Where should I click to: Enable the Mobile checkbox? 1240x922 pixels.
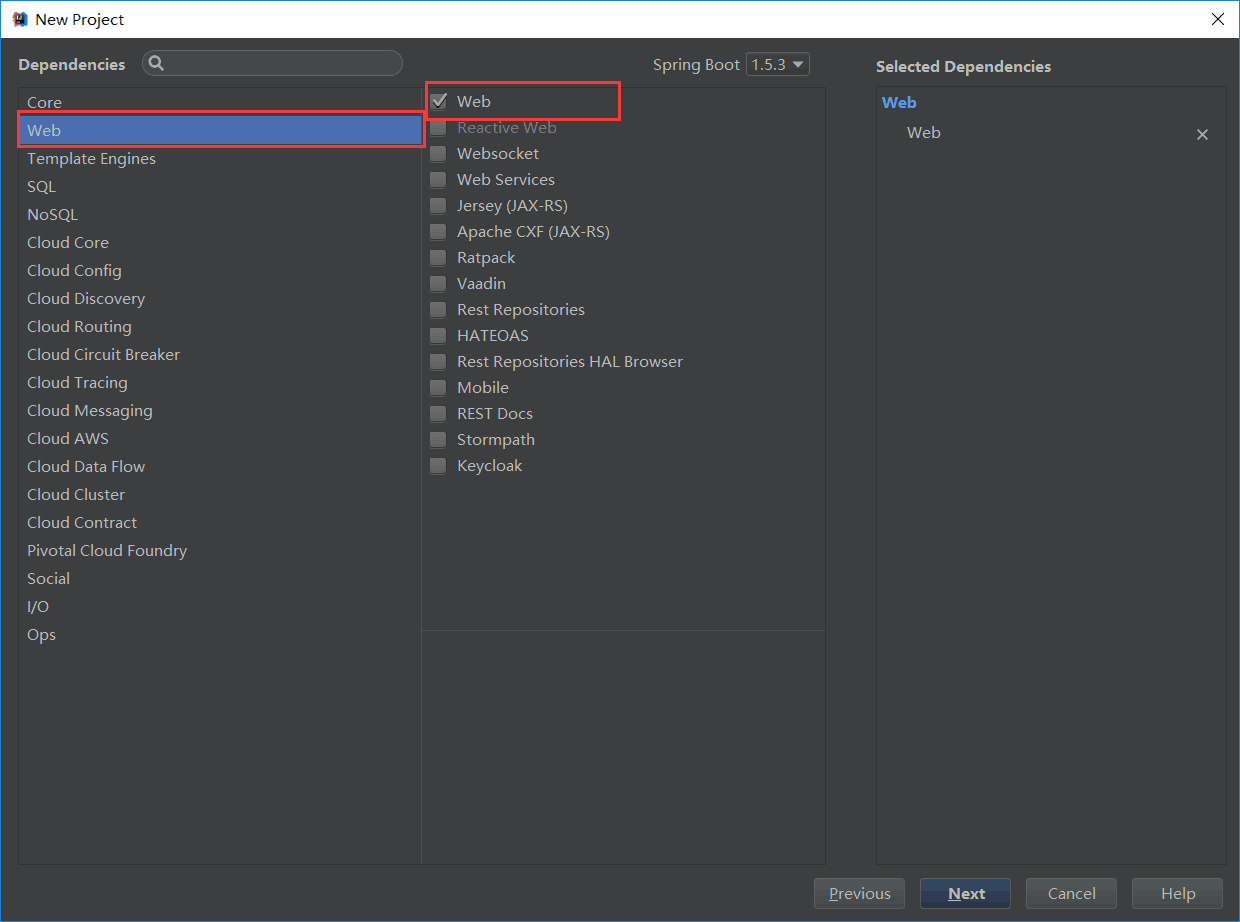438,387
